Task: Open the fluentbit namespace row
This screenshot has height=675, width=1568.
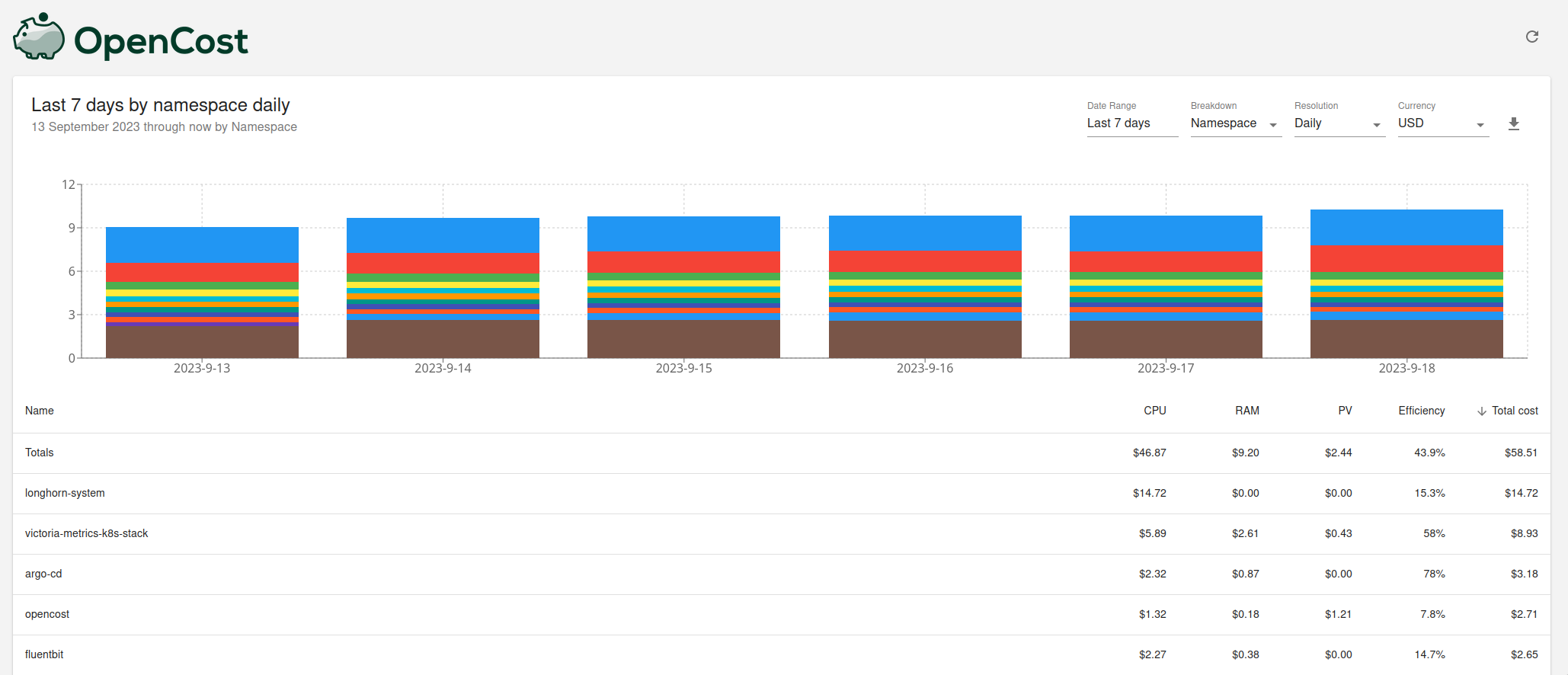Action: tap(44, 654)
